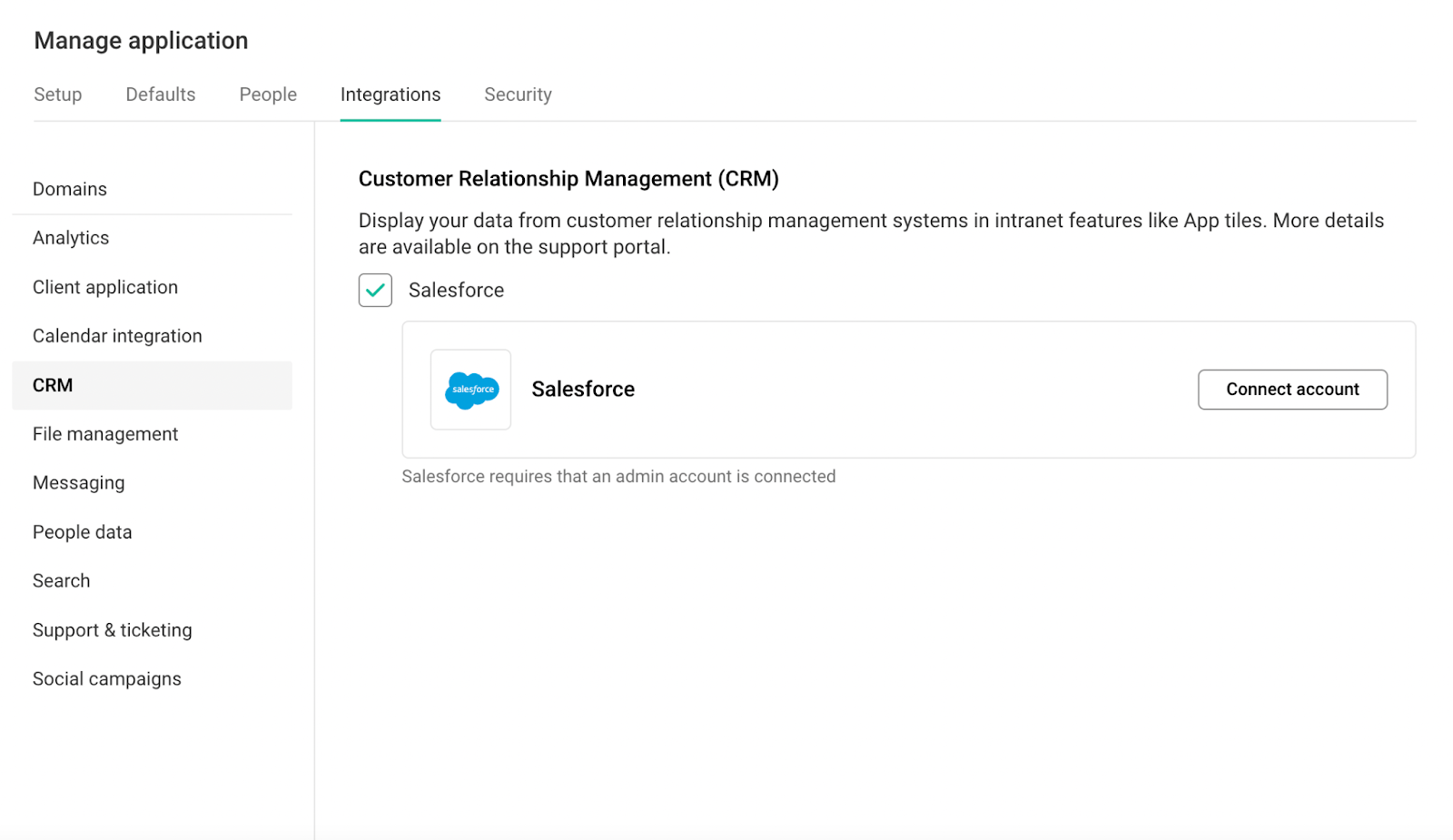Image resolution: width=1453 pixels, height=840 pixels.
Task: Select the CRM sidebar entry
Action: 52,384
